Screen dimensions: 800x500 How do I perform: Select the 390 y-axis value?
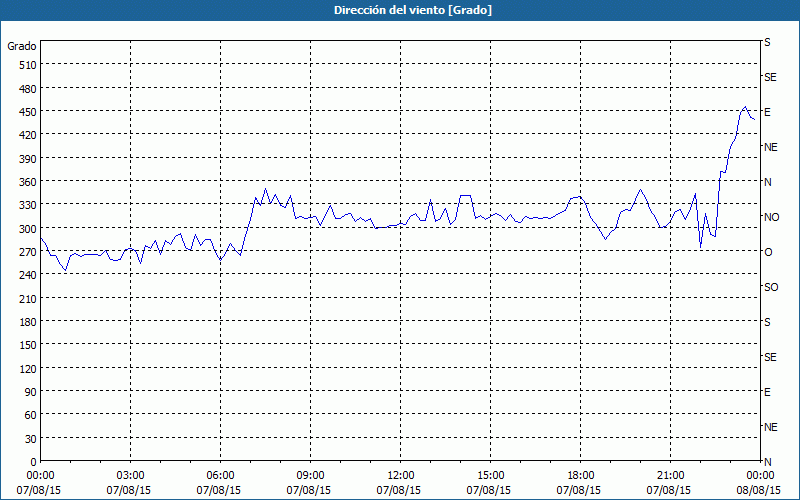pyautogui.click(x=29, y=159)
